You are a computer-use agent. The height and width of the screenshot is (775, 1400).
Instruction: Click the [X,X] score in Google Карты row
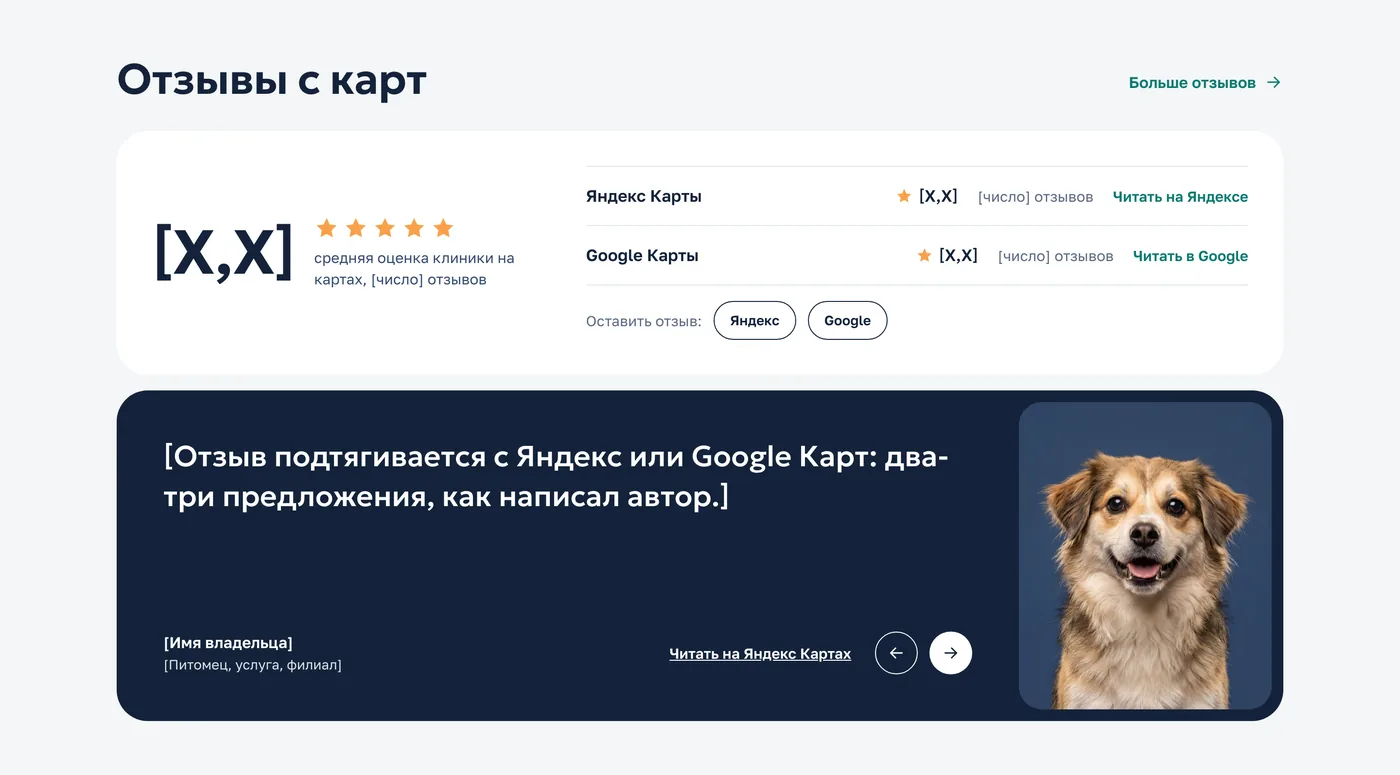(x=958, y=256)
